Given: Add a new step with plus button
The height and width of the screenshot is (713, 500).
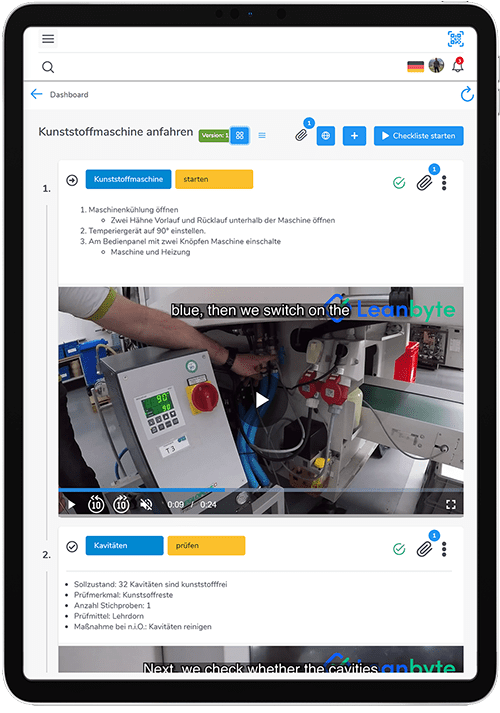Looking at the screenshot, I should (355, 136).
